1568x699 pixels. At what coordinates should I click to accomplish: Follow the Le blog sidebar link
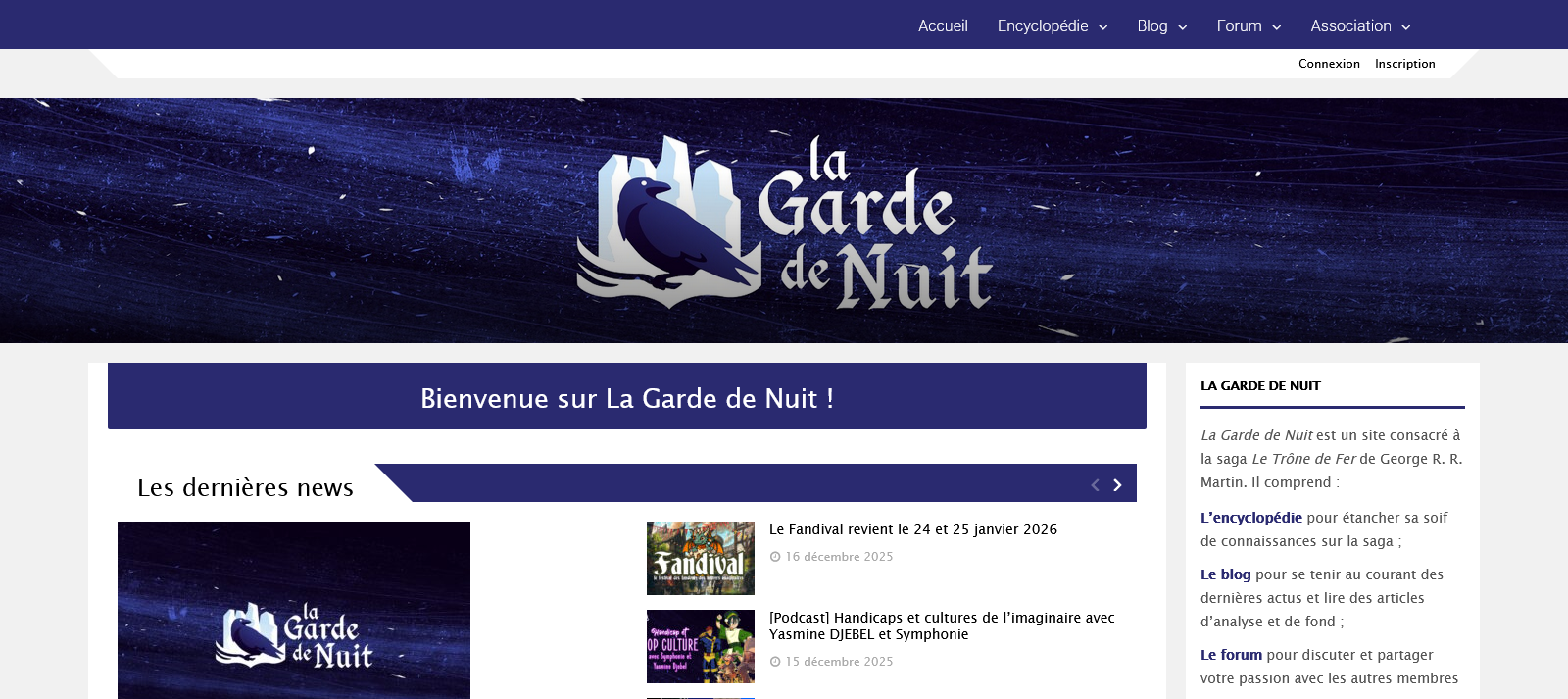click(1226, 574)
